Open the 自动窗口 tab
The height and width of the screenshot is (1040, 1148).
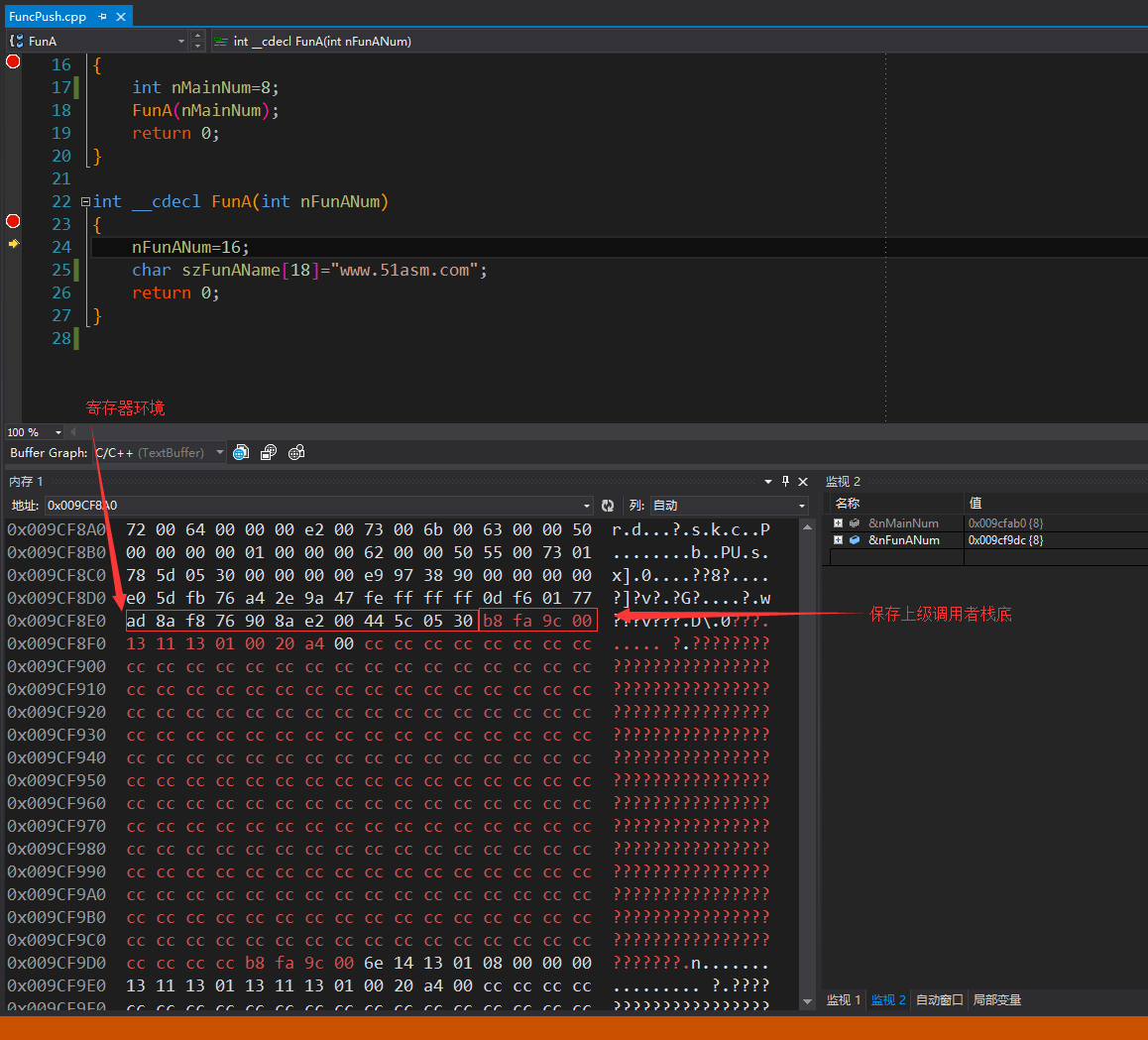pyautogui.click(x=939, y=1000)
